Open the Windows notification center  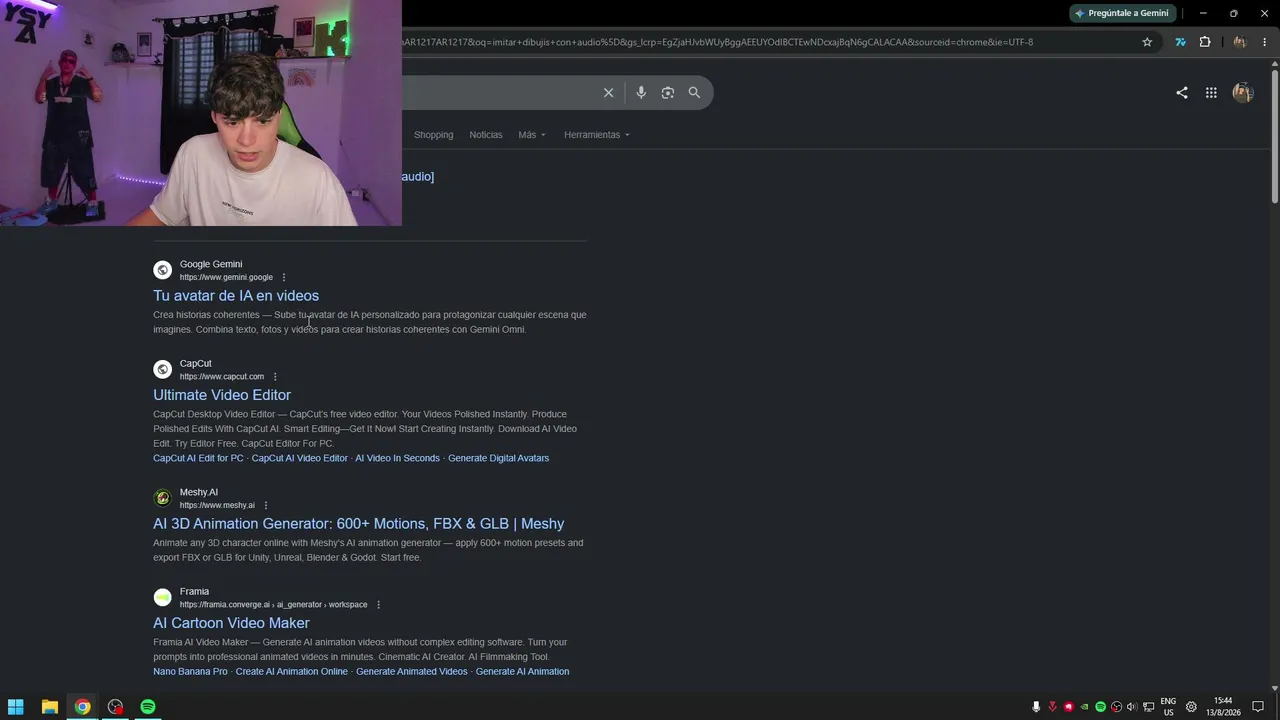coord(1258,707)
